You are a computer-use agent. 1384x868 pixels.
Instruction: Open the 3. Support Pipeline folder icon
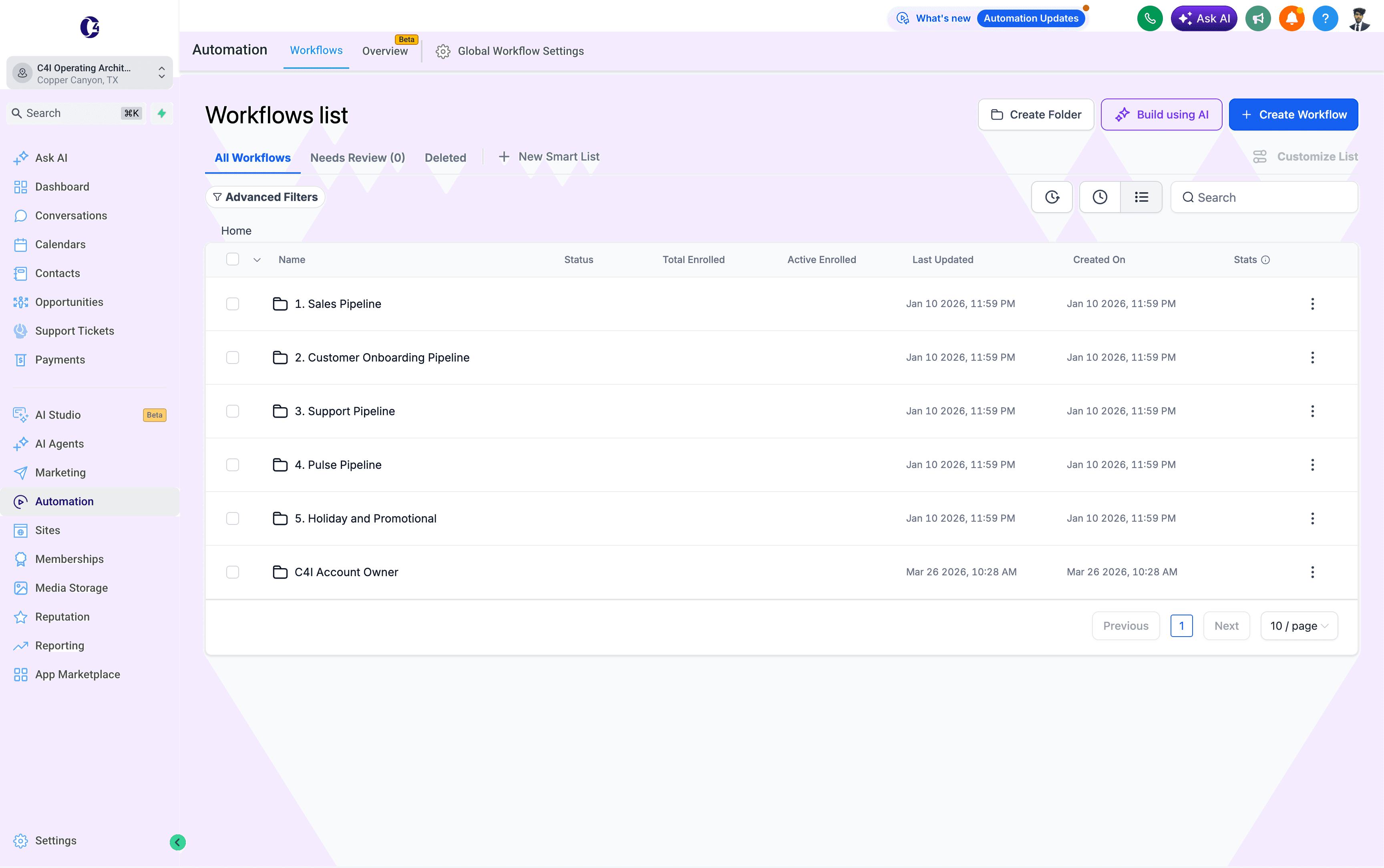(x=280, y=411)
